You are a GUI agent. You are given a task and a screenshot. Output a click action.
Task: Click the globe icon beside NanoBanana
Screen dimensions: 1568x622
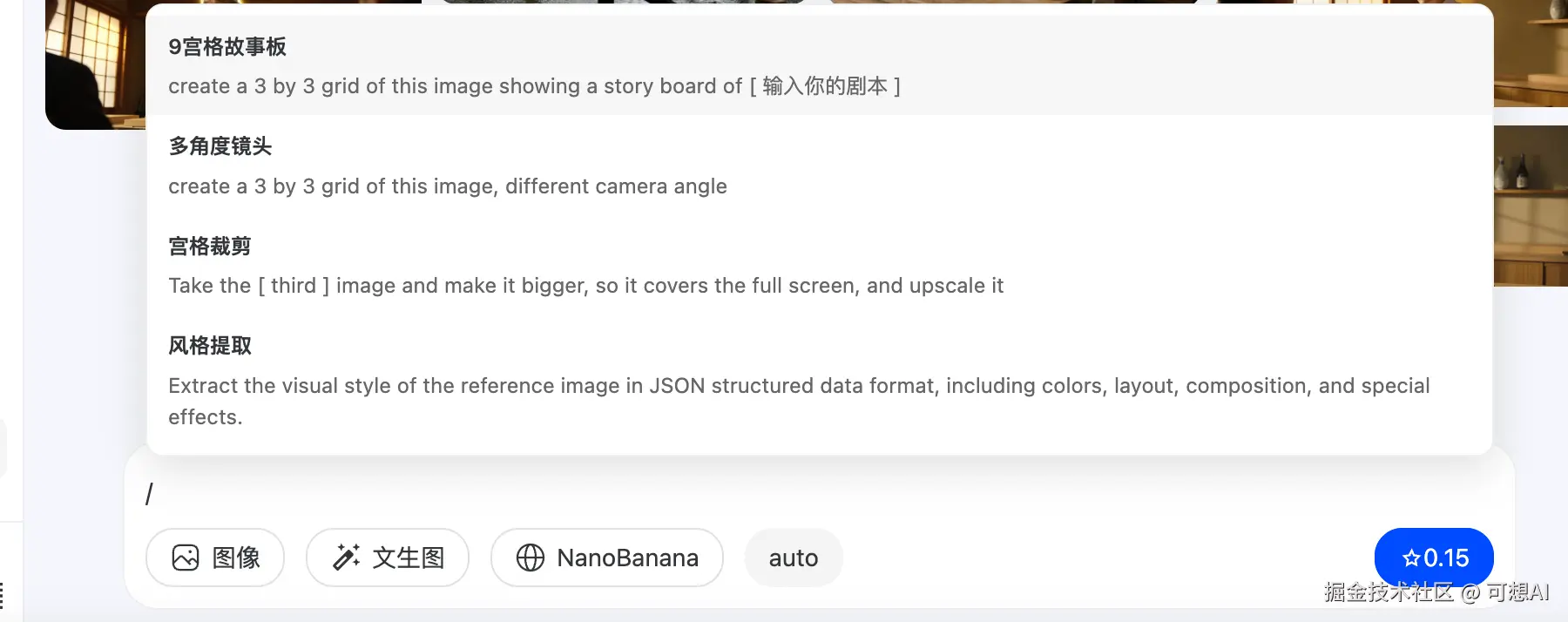531,558
